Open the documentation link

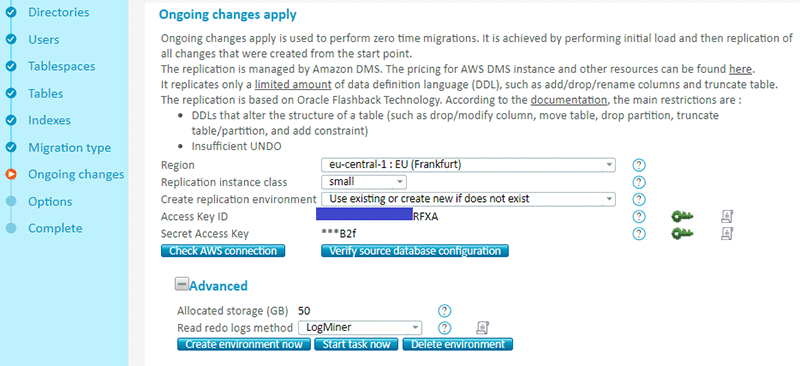[x=569, y=100]
